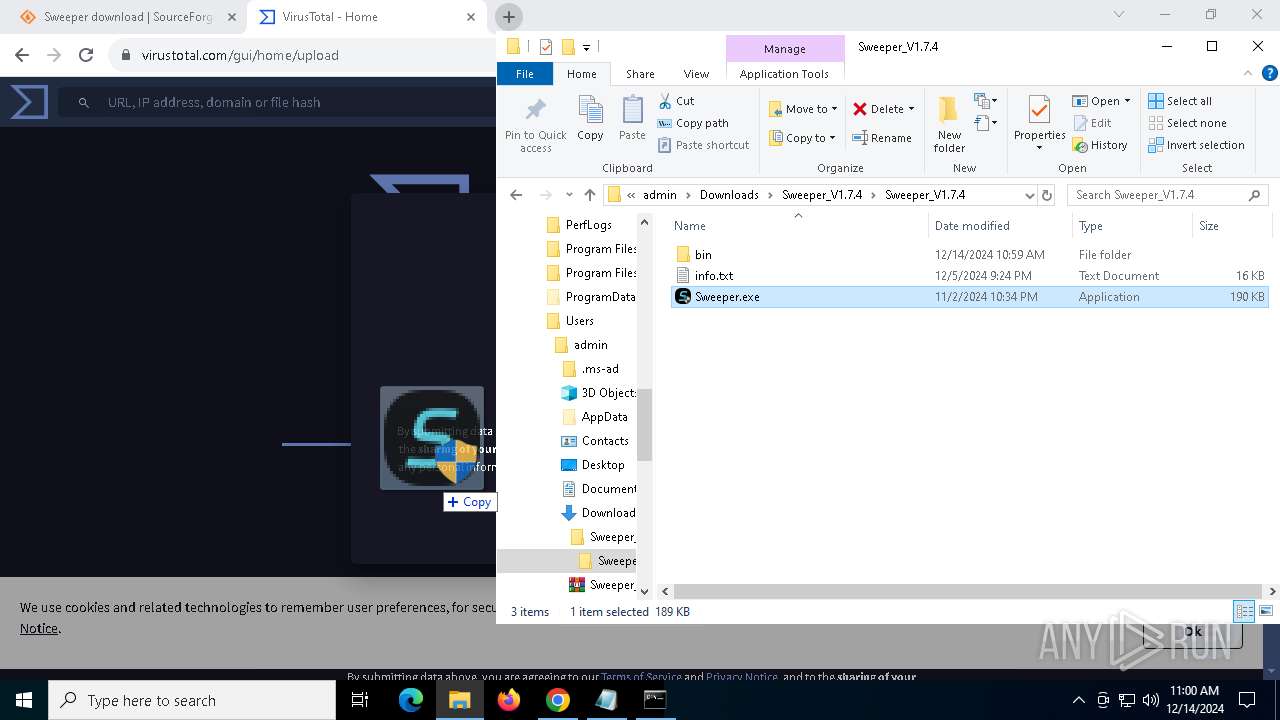Open Properties of the selected file
The width and height of the screenshot is (1280, 720).
1039,124
